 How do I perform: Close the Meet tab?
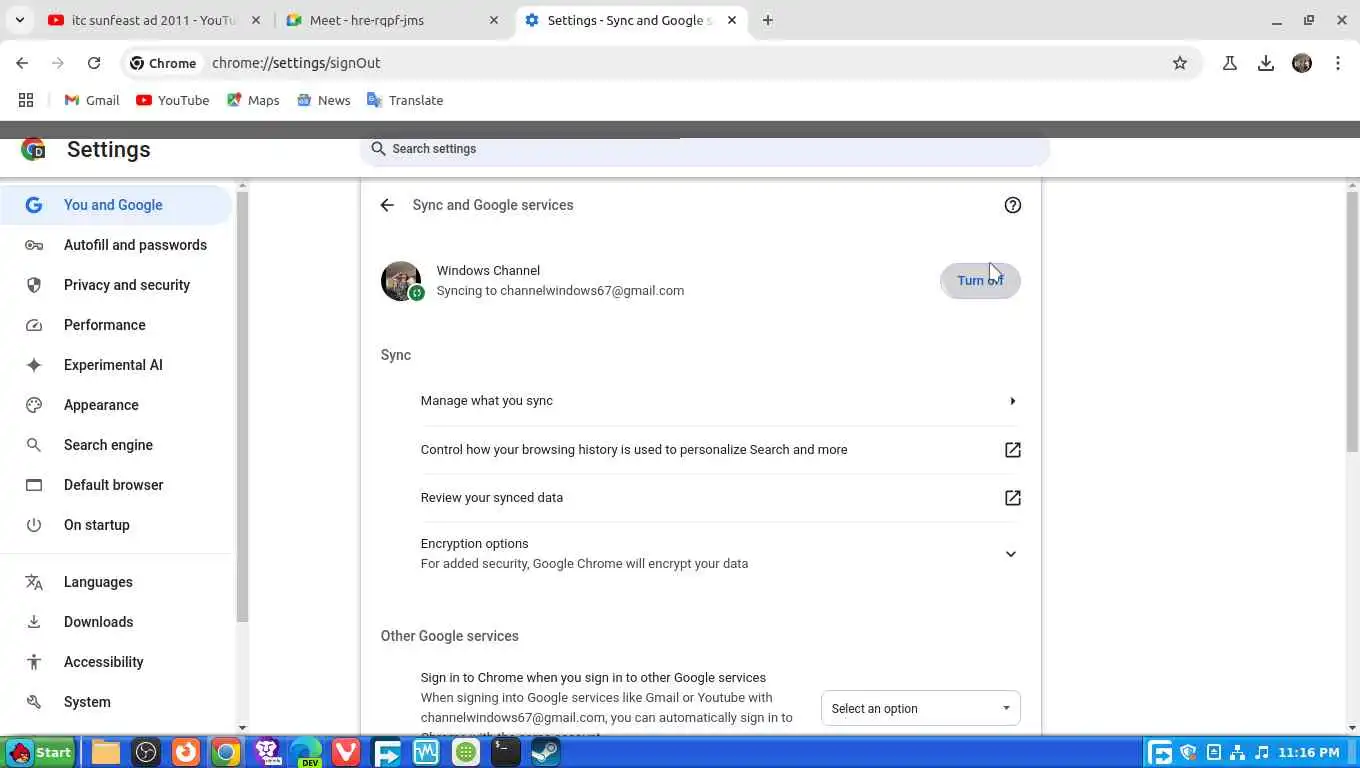494,20
